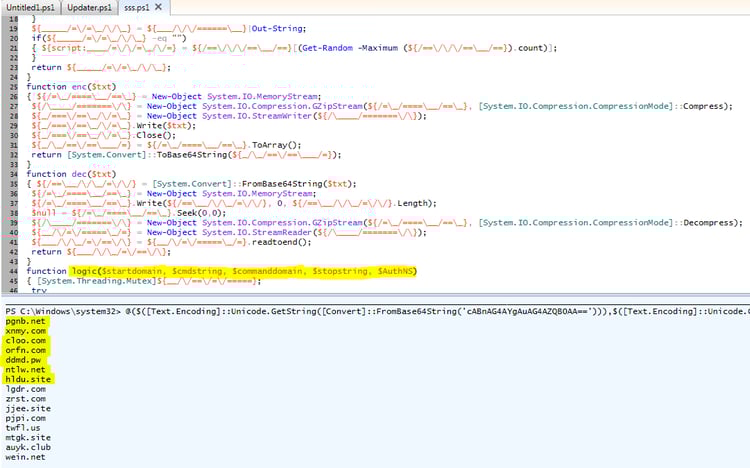This screenshot has height=468, width=750.
Task: Select the sss.ps1 tab
Action: coord(137,8)
